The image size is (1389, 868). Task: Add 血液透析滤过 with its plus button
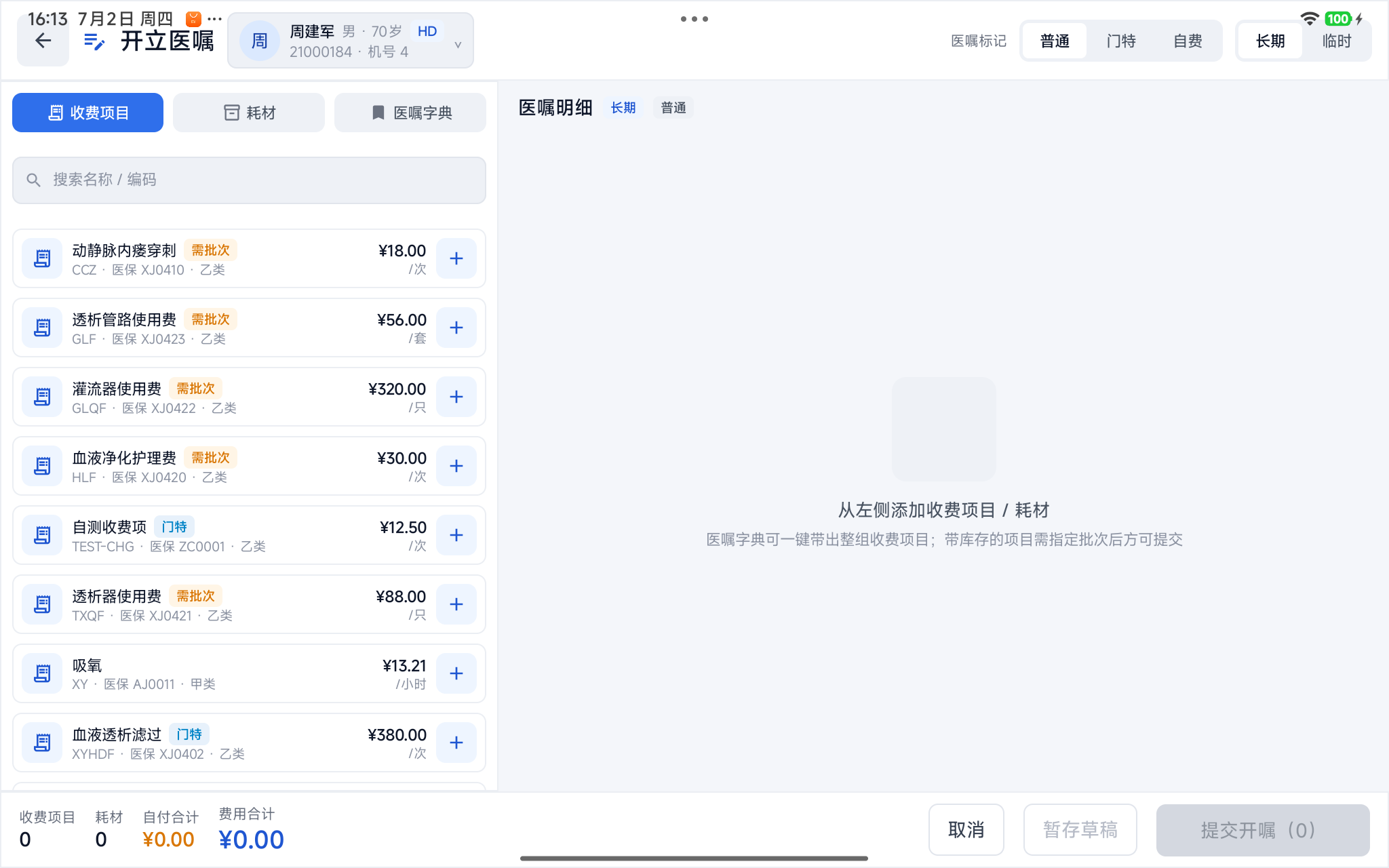456,743
